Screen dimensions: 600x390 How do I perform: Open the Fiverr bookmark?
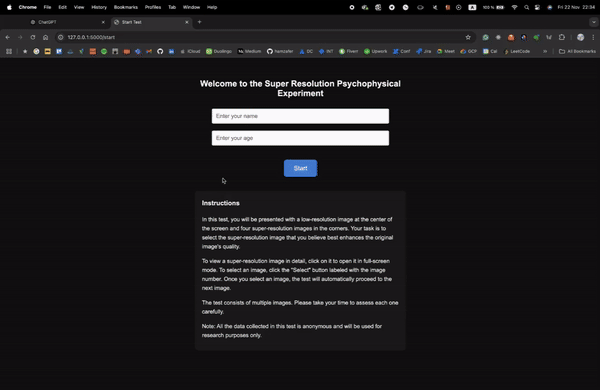click(349, 51)
